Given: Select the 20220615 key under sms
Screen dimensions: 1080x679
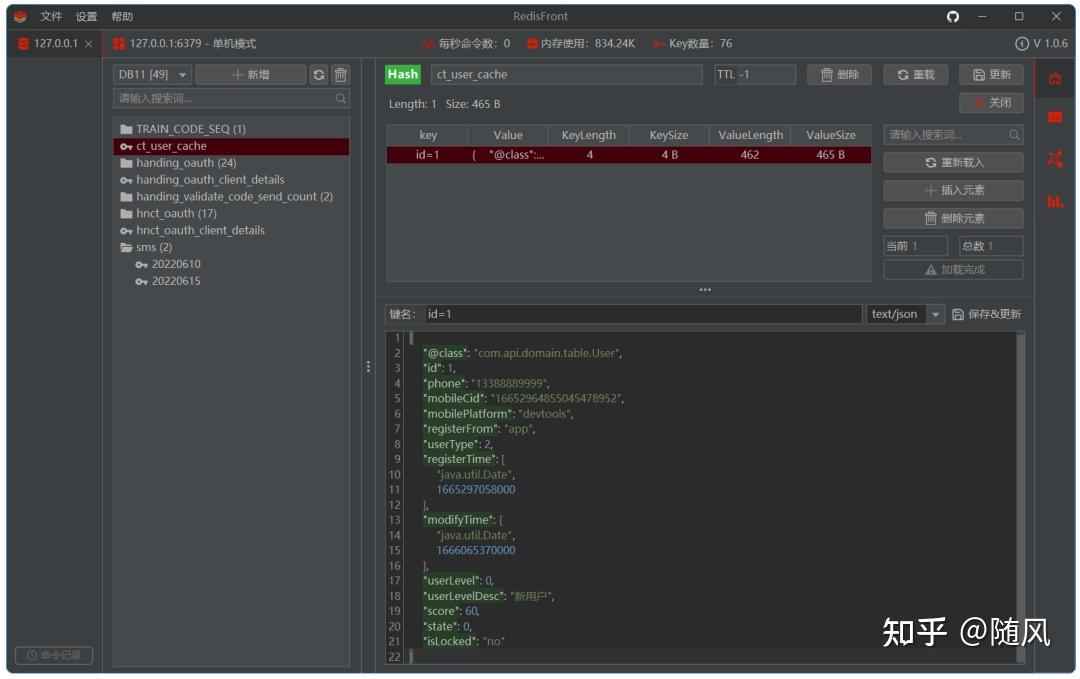Looking at the screenshot, I should pos(168,281).
